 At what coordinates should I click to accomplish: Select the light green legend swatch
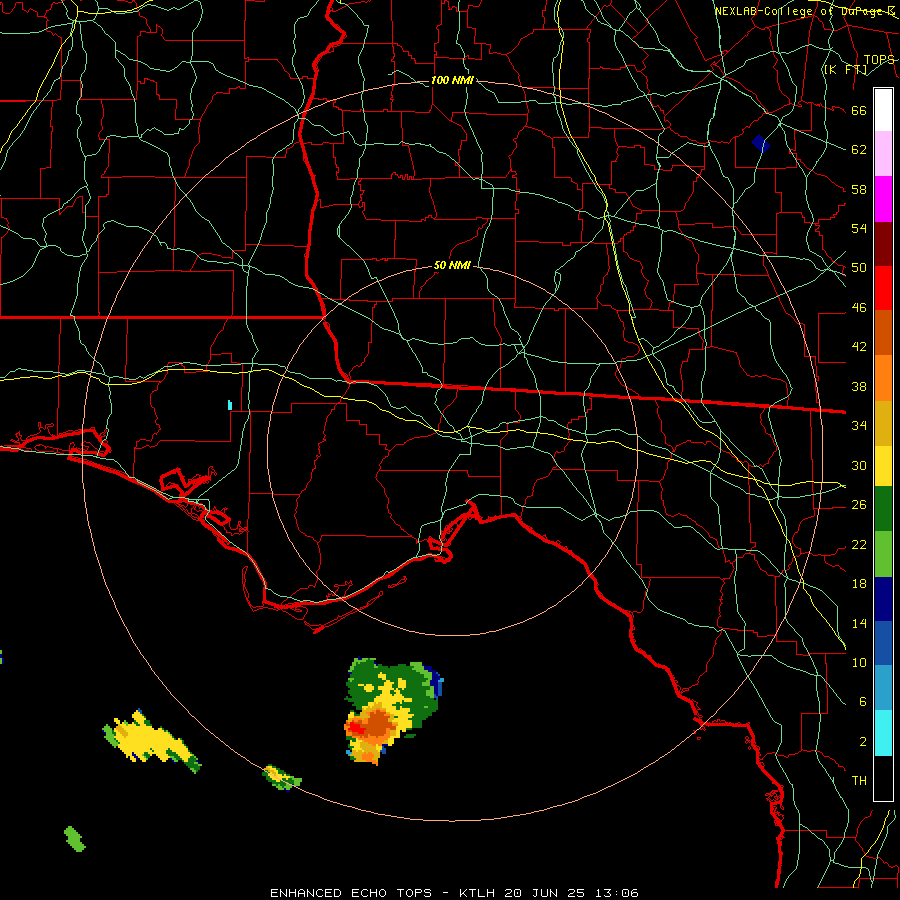pos(883,554)
